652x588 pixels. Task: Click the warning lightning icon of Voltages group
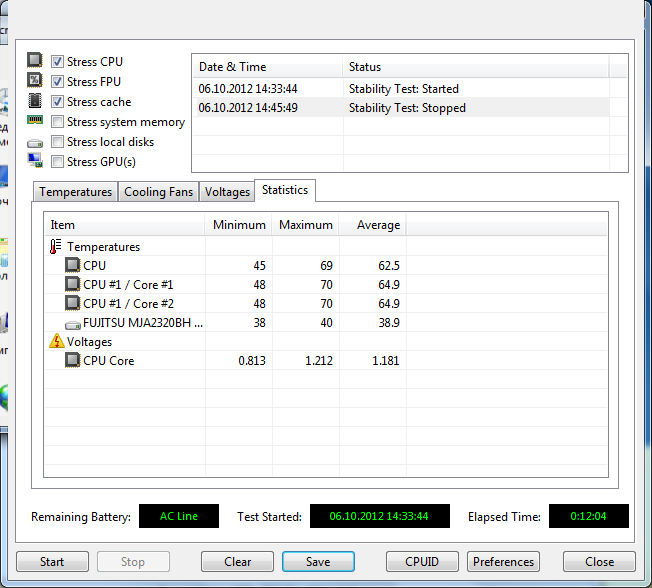[x=57, y=341]
